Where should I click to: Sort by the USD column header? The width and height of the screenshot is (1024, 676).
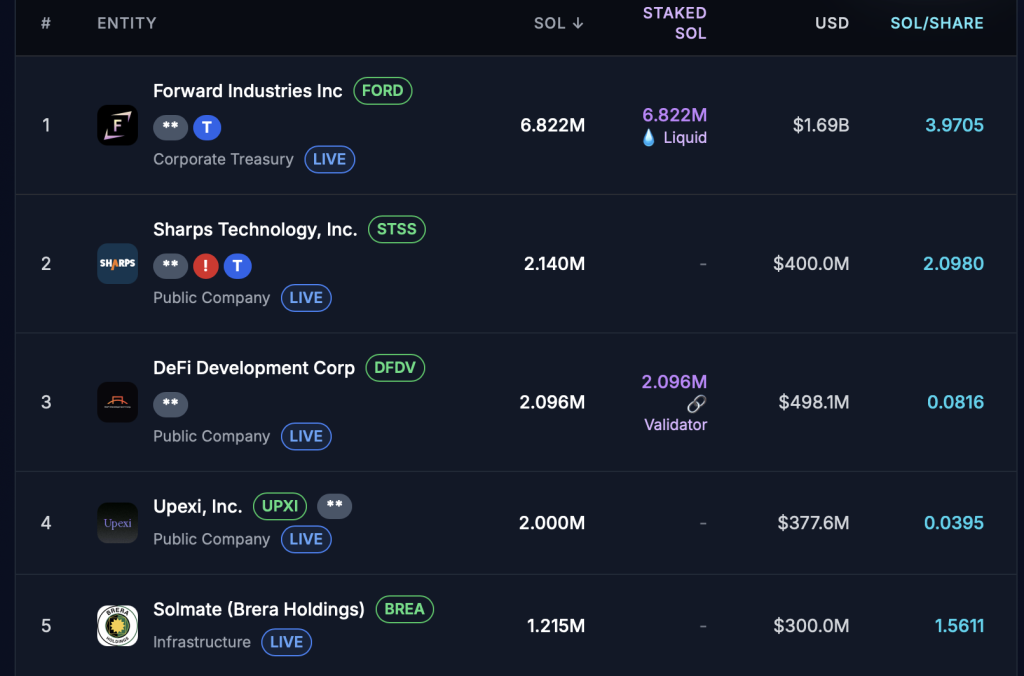tap(832, 24)
